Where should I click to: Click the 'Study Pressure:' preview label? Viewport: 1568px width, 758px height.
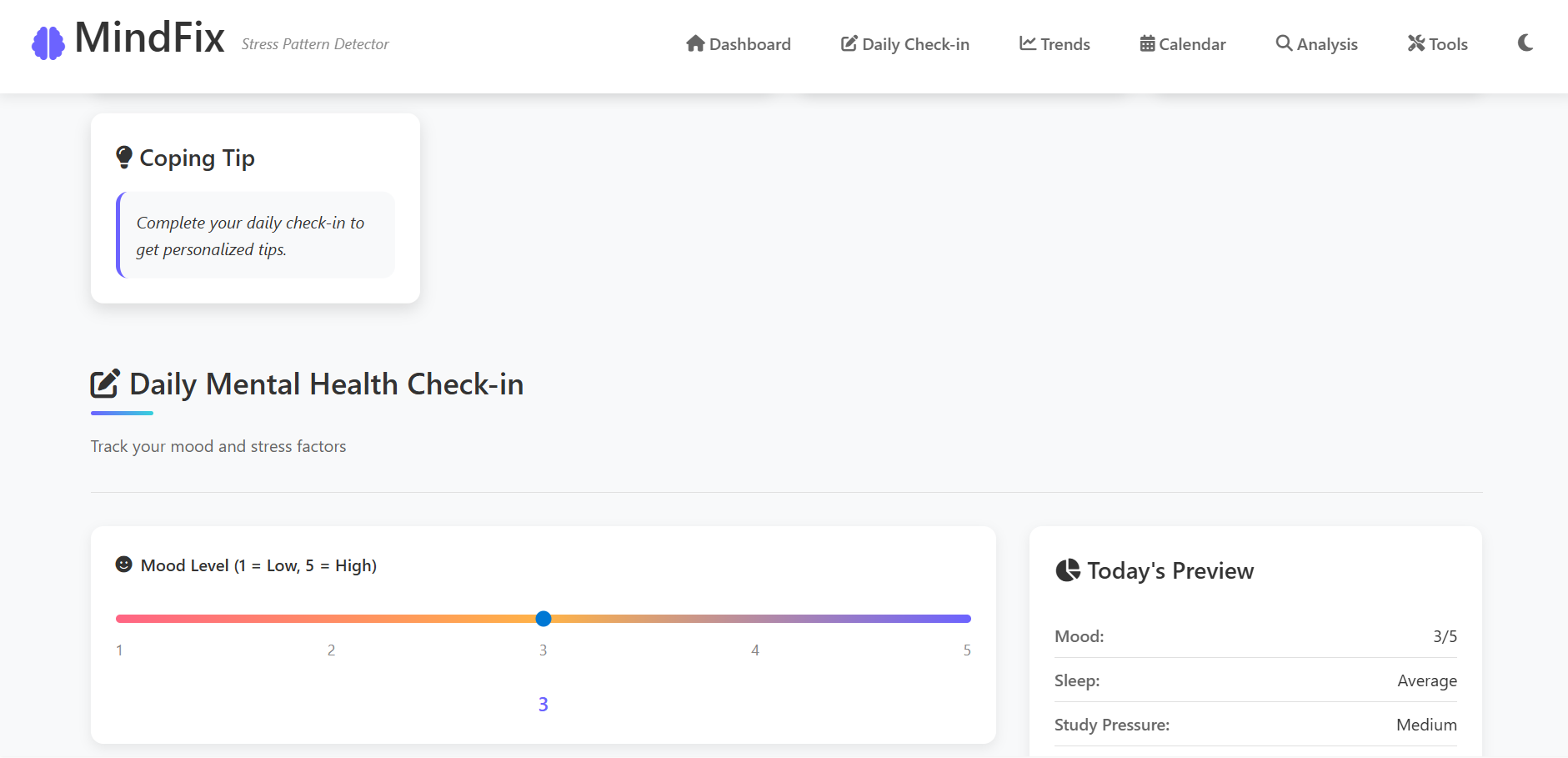click(x=1112, y=725)
